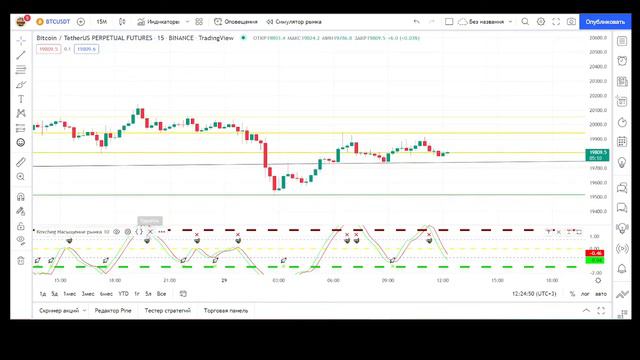The image size is (640, 360).
Task: Expand the stock screener dropdown arrow
Action: pos(84,311)
